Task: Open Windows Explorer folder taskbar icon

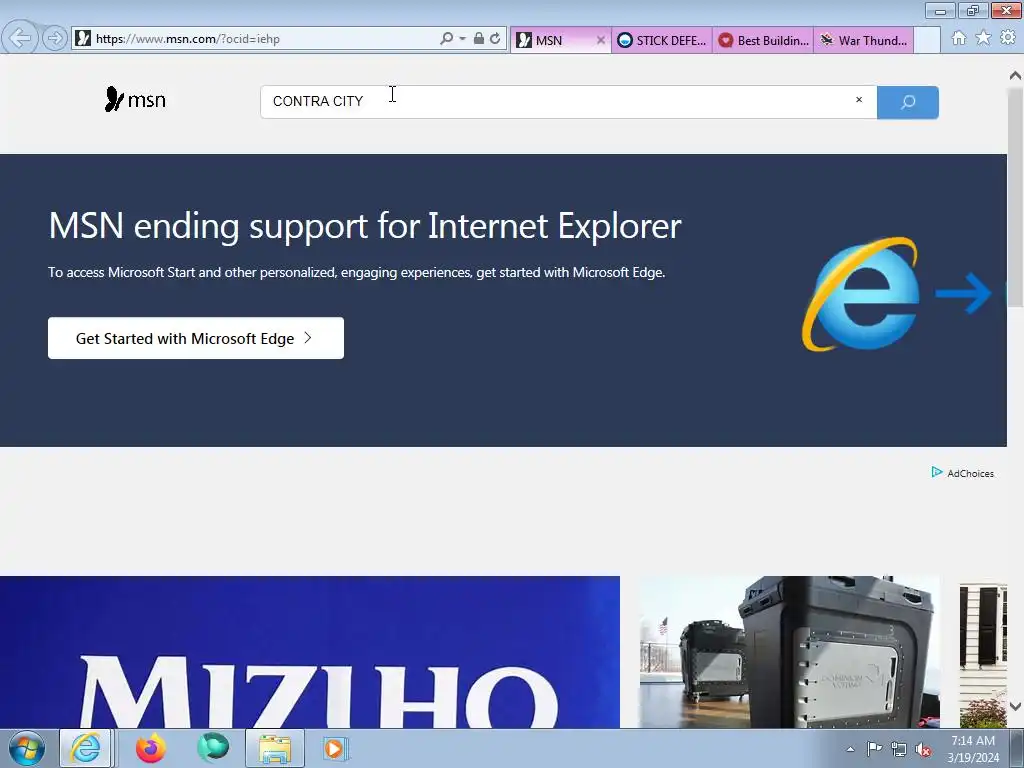Action: 275,748
